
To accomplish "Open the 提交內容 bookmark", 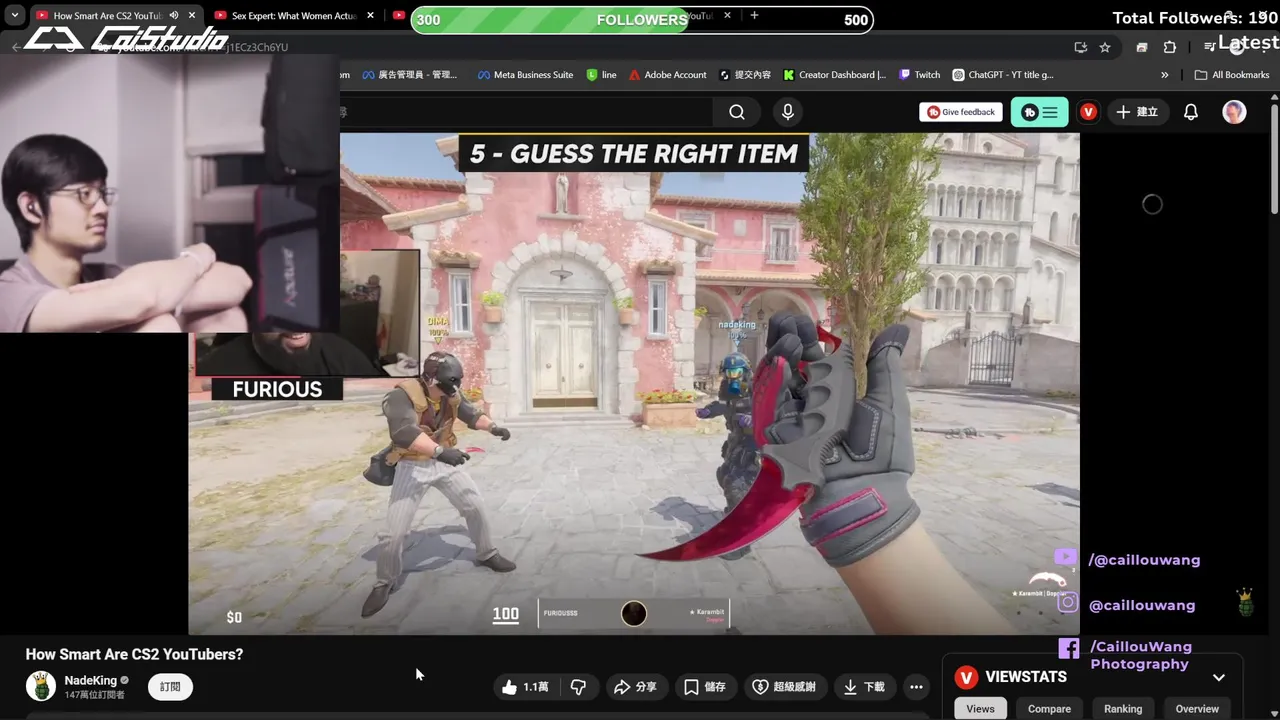I will click(x=745, y=75).
